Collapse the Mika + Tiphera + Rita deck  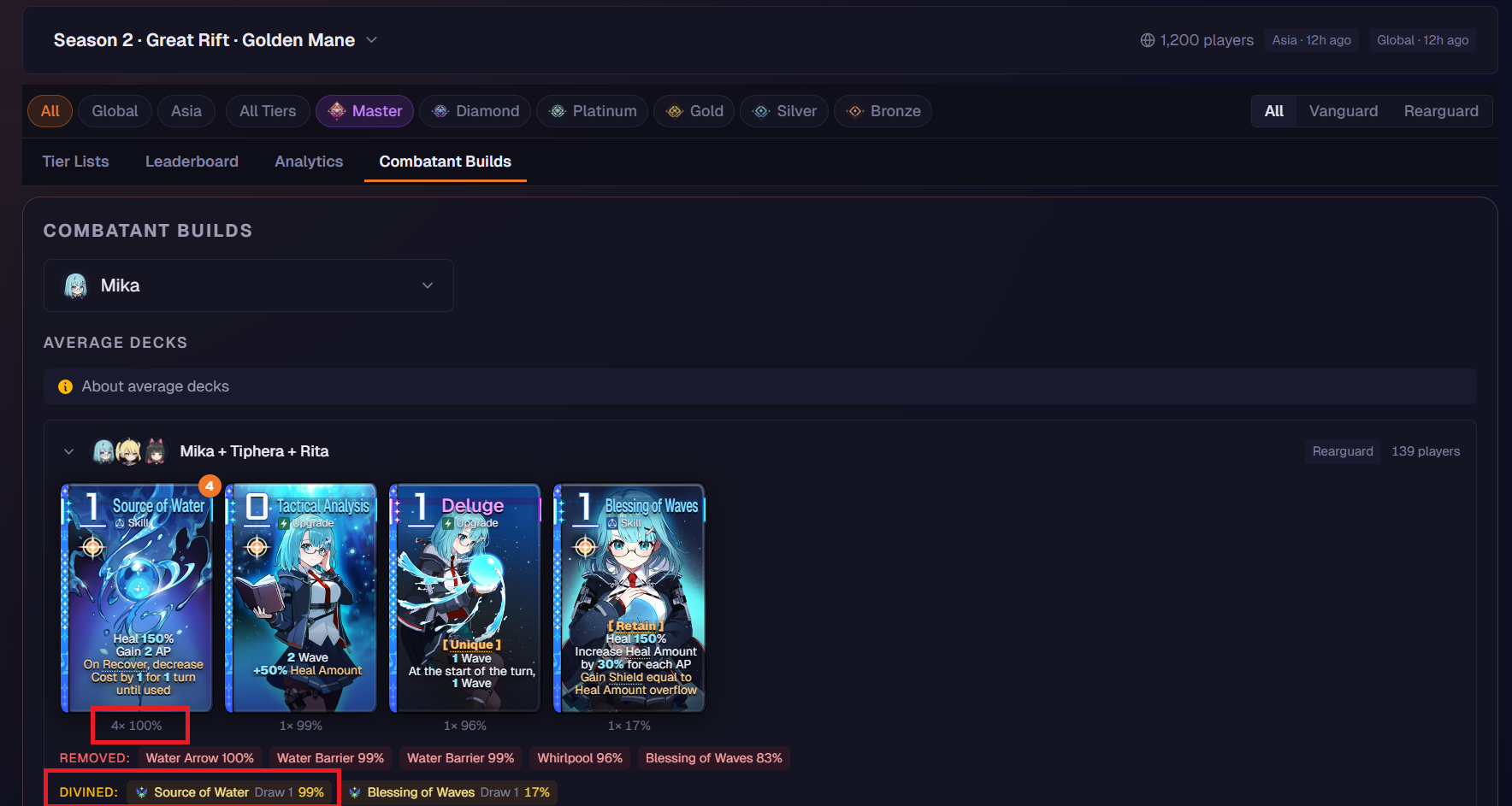[69, 451]
